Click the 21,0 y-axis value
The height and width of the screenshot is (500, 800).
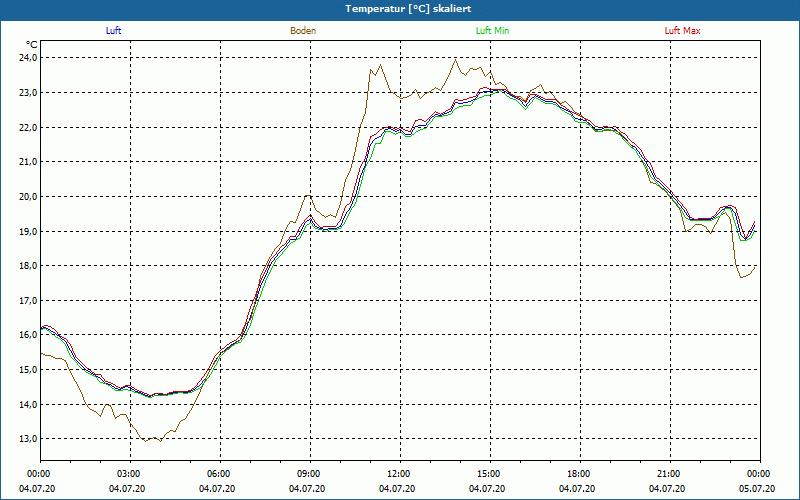[x=28, y=162]
